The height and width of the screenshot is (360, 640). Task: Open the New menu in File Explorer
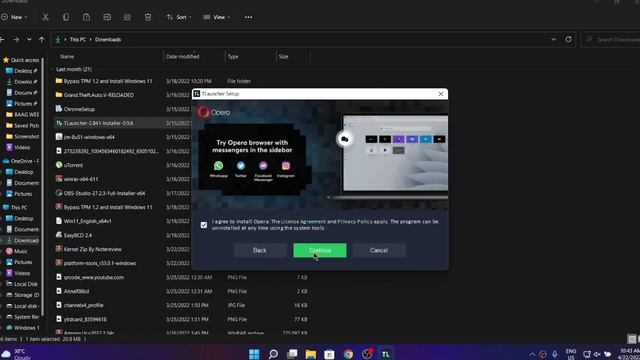tap(14, 17)
